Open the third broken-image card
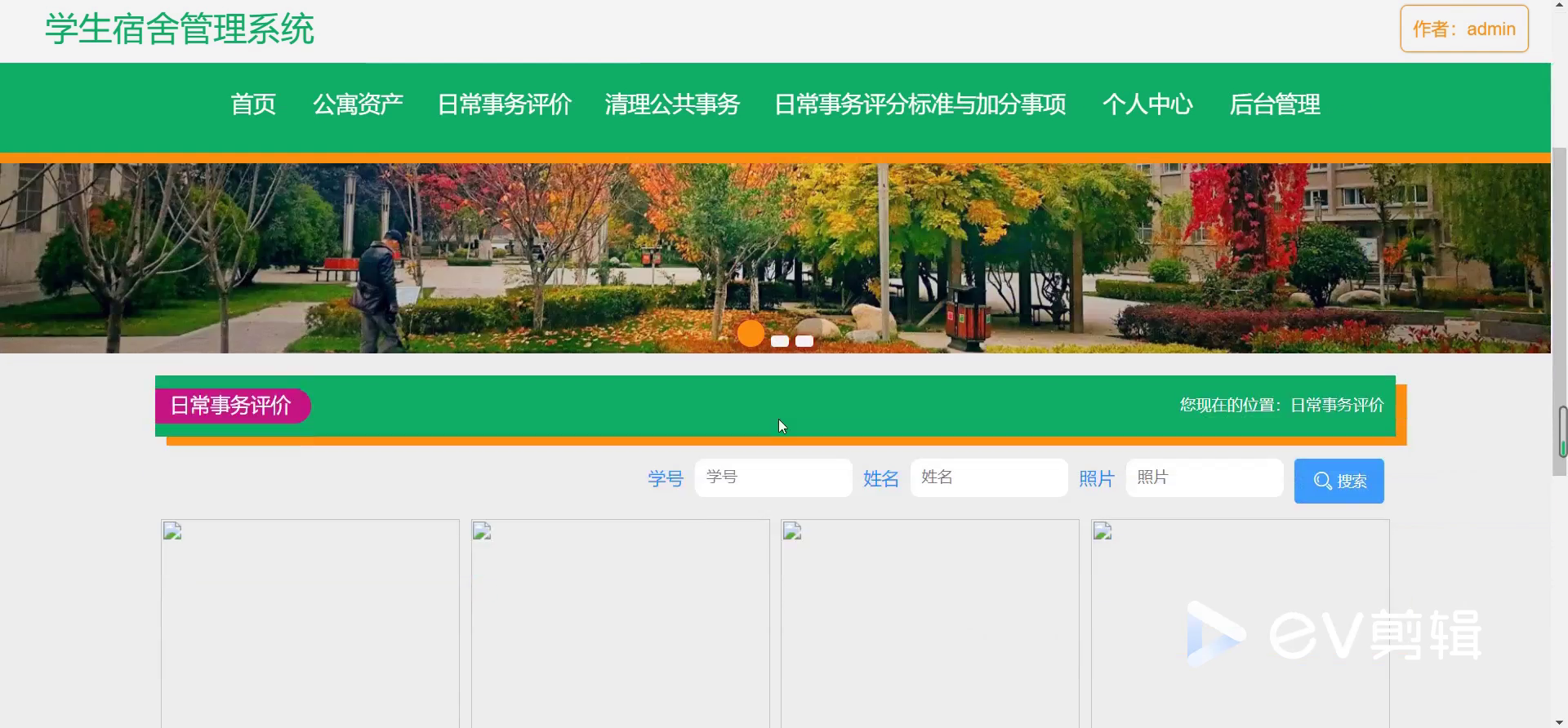Screen dimensions: 1568x728 930,624
